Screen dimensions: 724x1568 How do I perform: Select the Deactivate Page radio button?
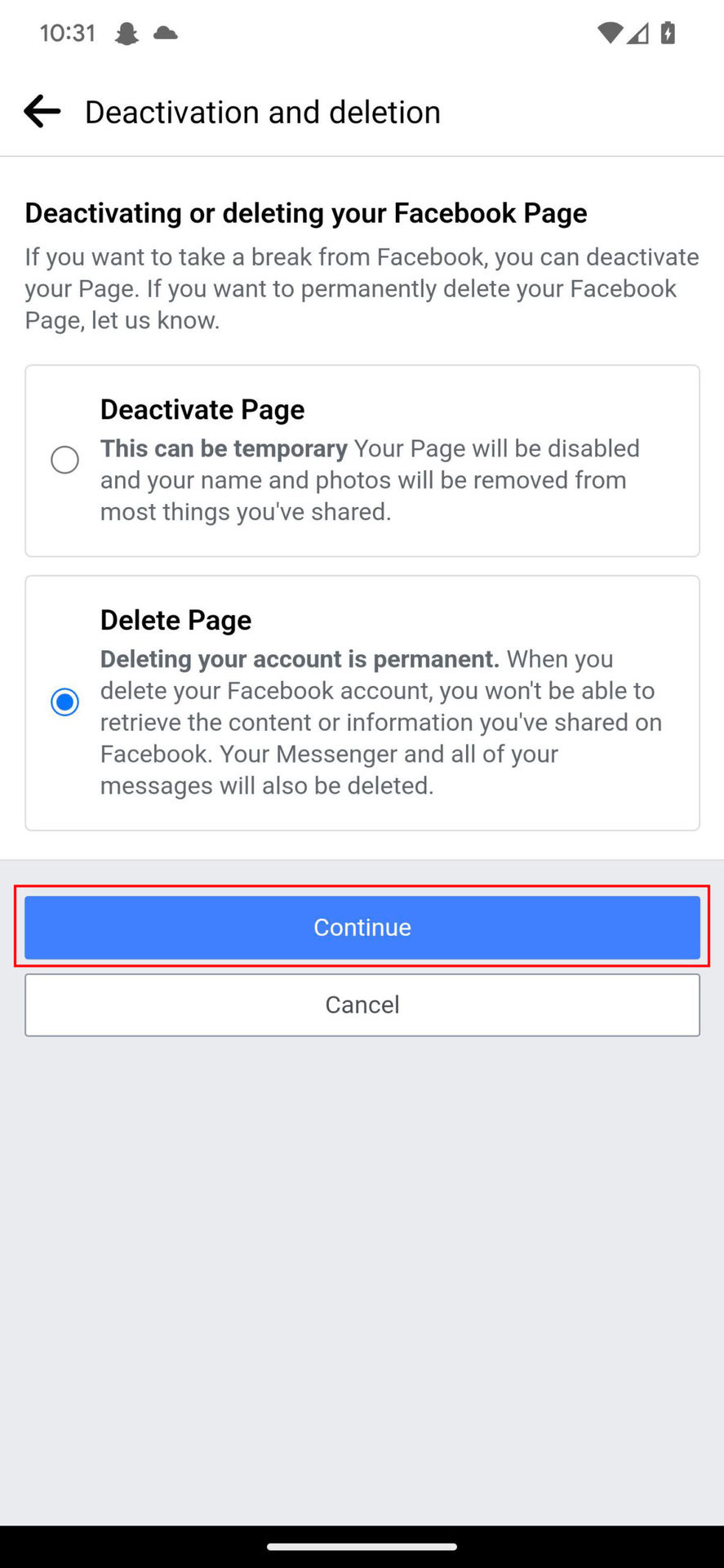click(65, 460)
